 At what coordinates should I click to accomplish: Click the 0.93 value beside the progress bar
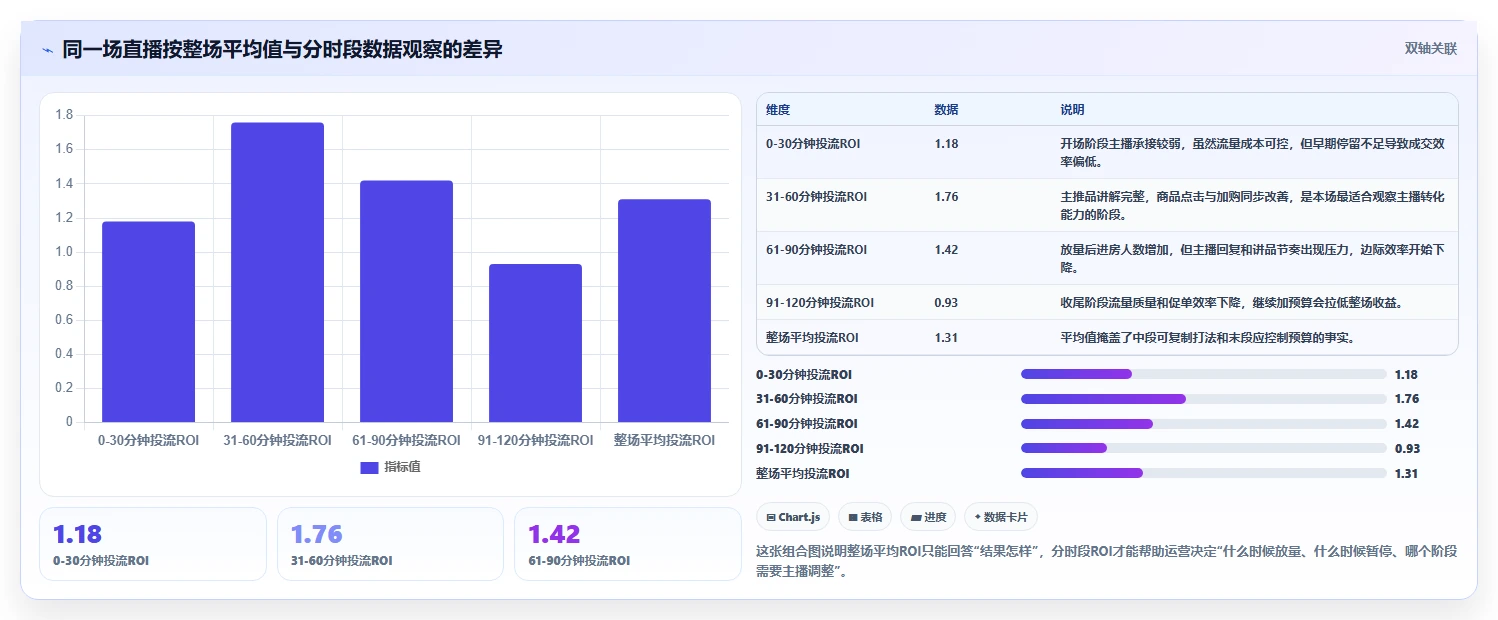[x=1407, y=449]
